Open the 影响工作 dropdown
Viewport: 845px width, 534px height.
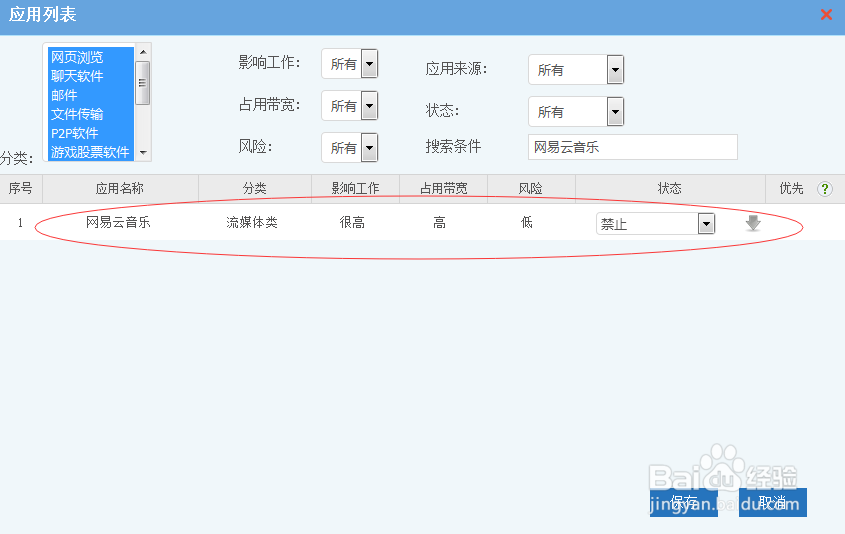point(350,64)
